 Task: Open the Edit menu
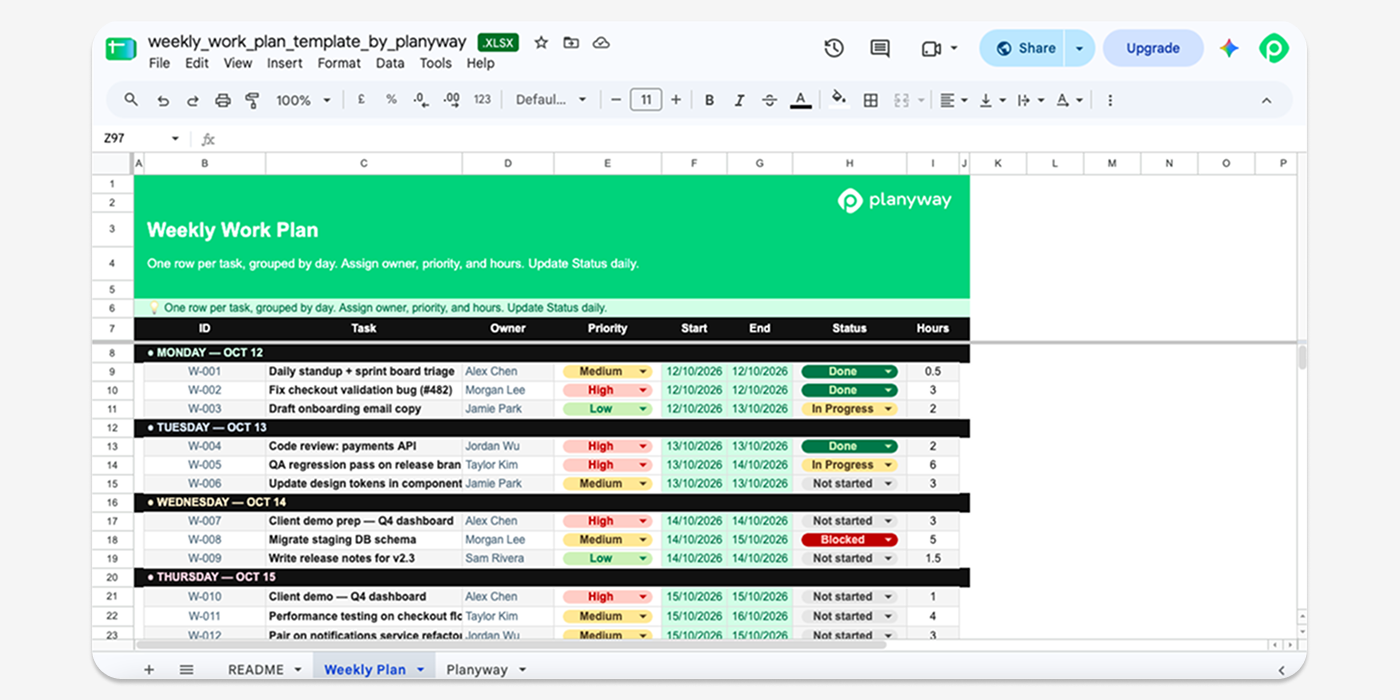(197, 63)
